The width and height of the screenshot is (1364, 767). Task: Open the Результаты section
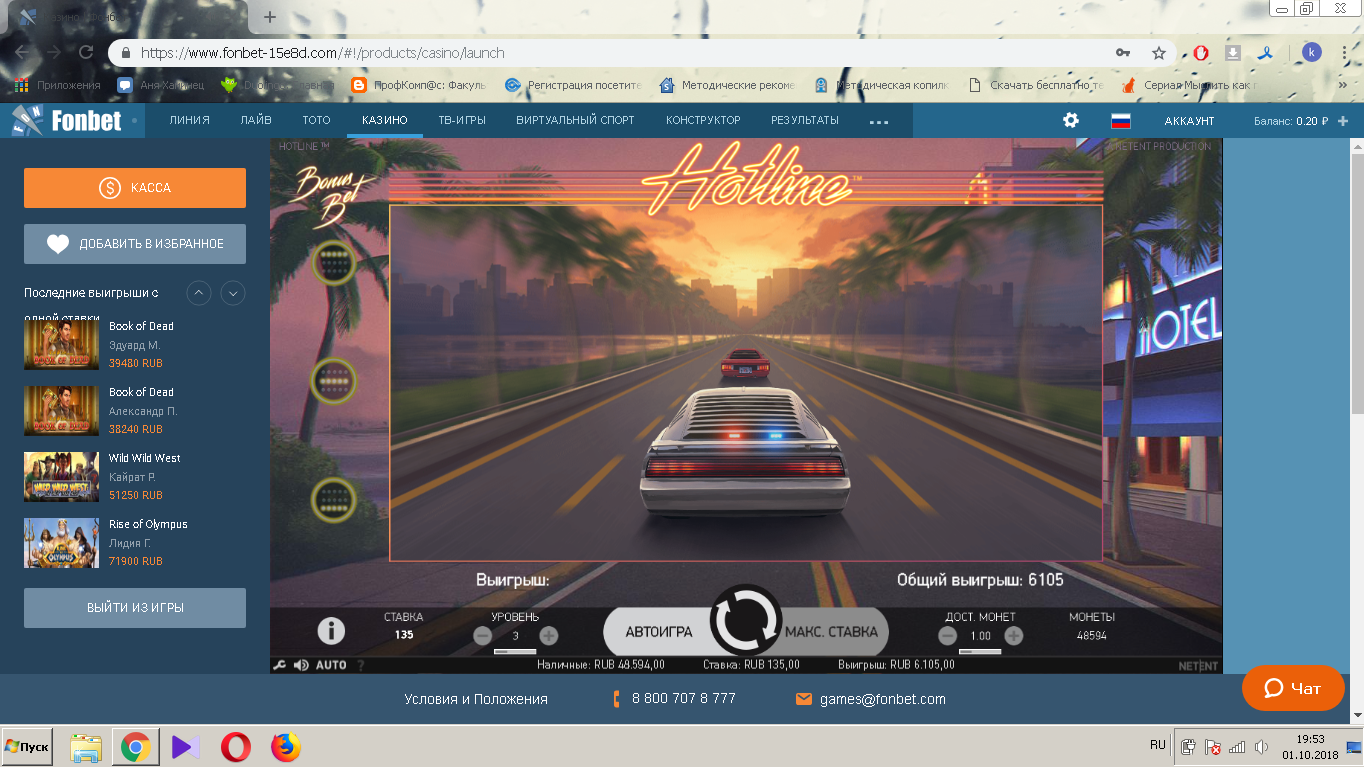(805, 120)
